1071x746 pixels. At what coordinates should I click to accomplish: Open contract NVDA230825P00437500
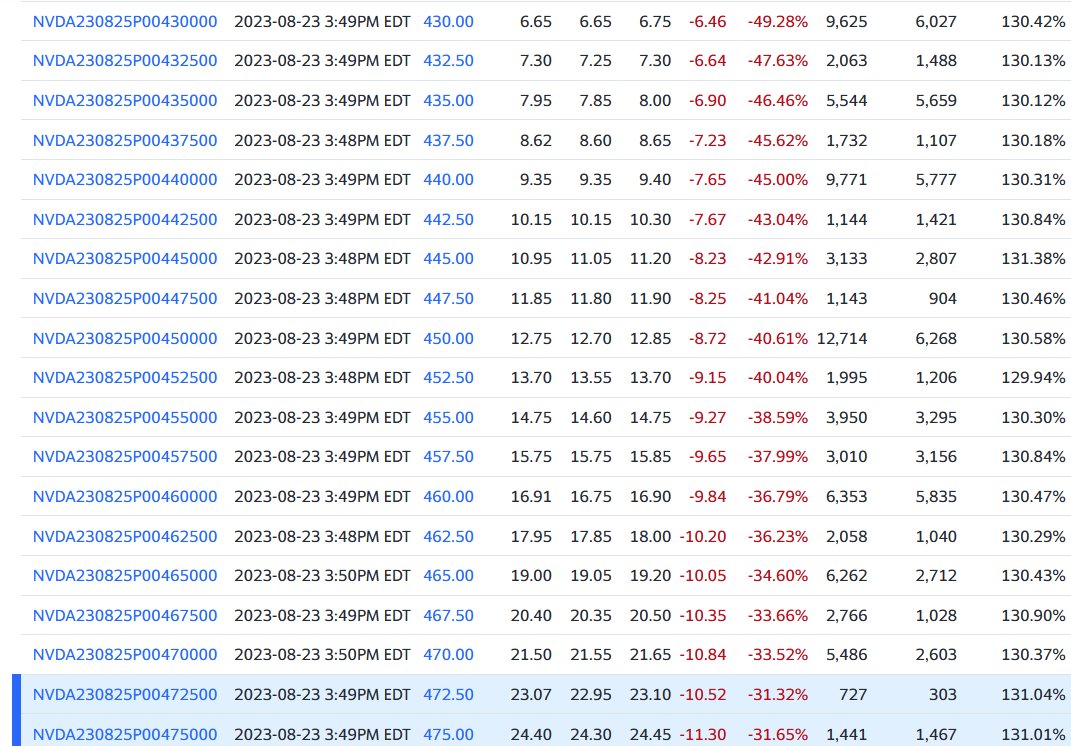pyautogui.click(x=125, y=140)
